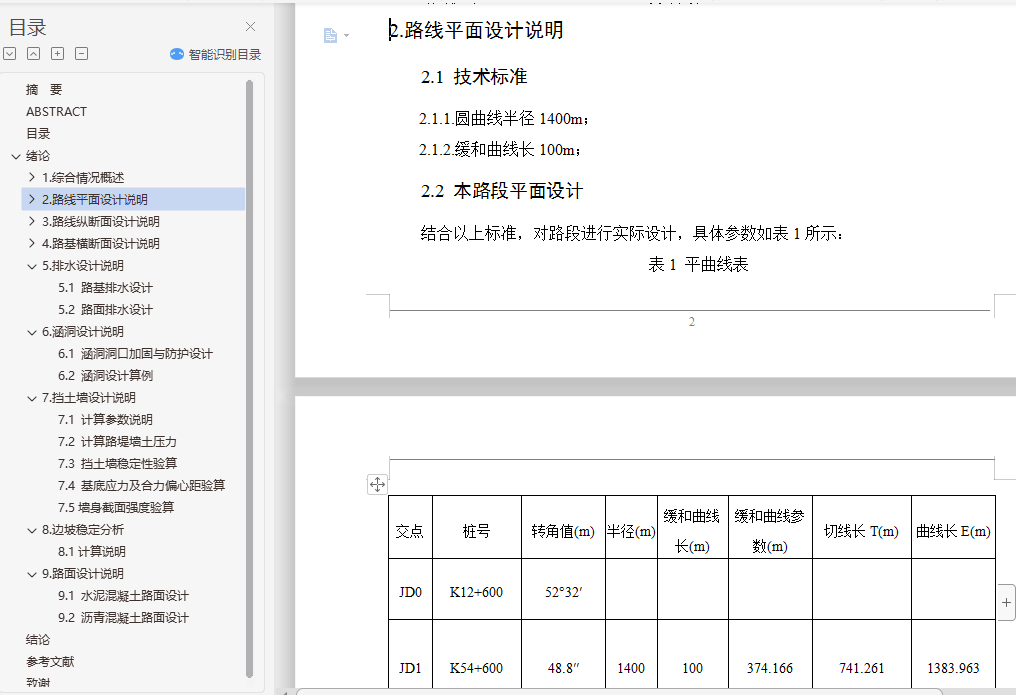Click the 智能识别目录 cloud icon
The height and width of the screenshot is (695, 1016).
coord(177,54)
